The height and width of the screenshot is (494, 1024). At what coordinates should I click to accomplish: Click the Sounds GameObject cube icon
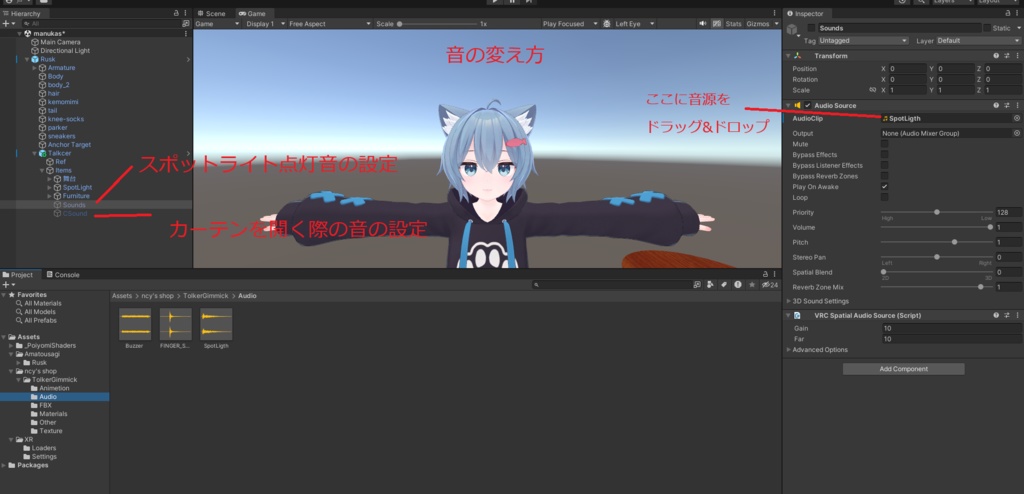pyautogui.click(x=792, y=29)
